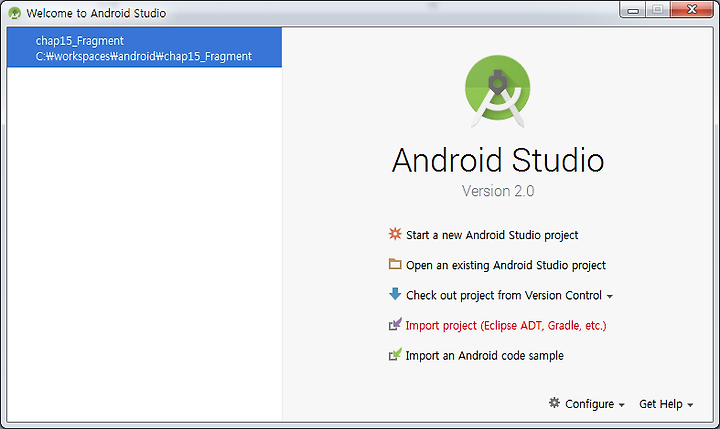Check out project from Version Control
720x429 pixels.
pos(504,295)
